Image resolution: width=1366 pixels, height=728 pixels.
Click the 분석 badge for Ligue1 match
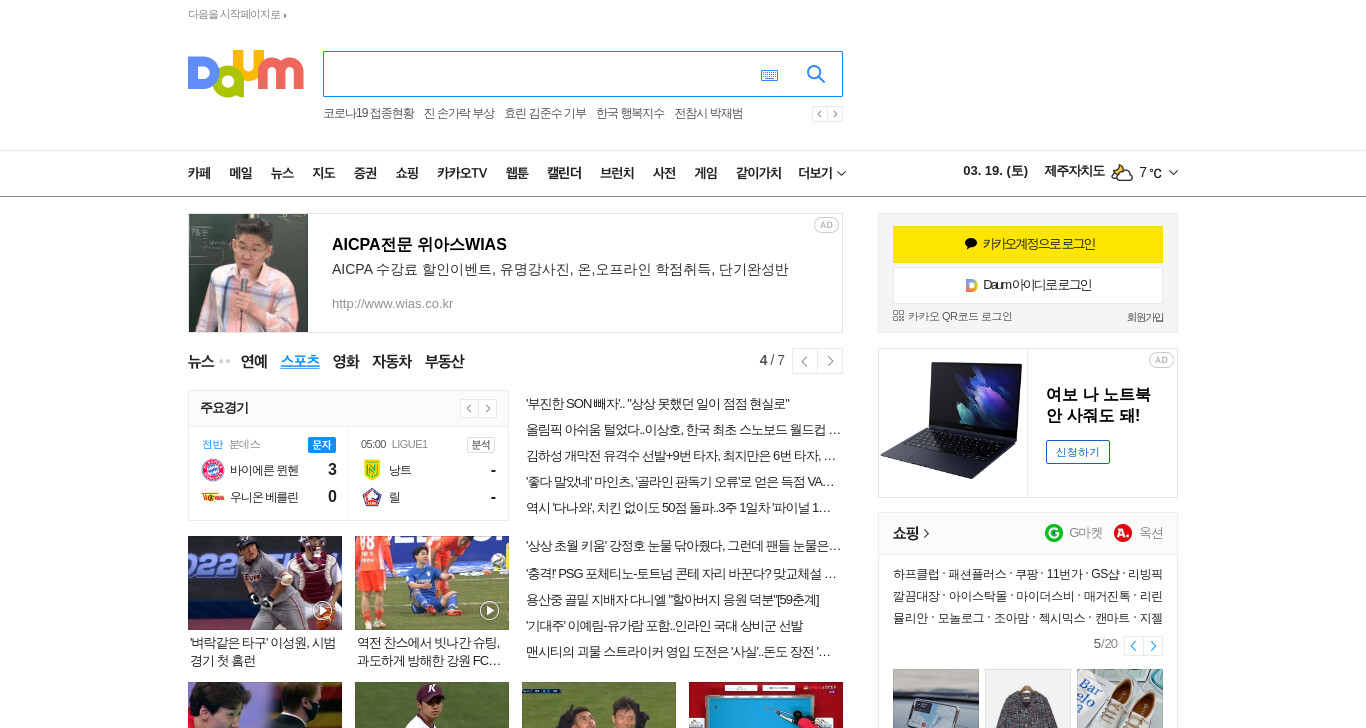point(481,444)
